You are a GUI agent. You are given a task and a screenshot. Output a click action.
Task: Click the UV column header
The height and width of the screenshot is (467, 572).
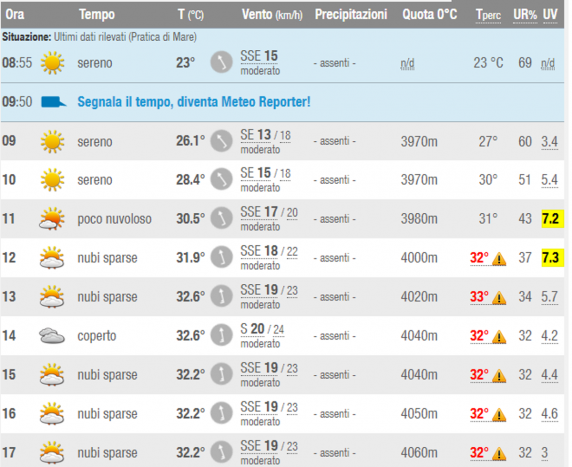[x=550, y=15]
